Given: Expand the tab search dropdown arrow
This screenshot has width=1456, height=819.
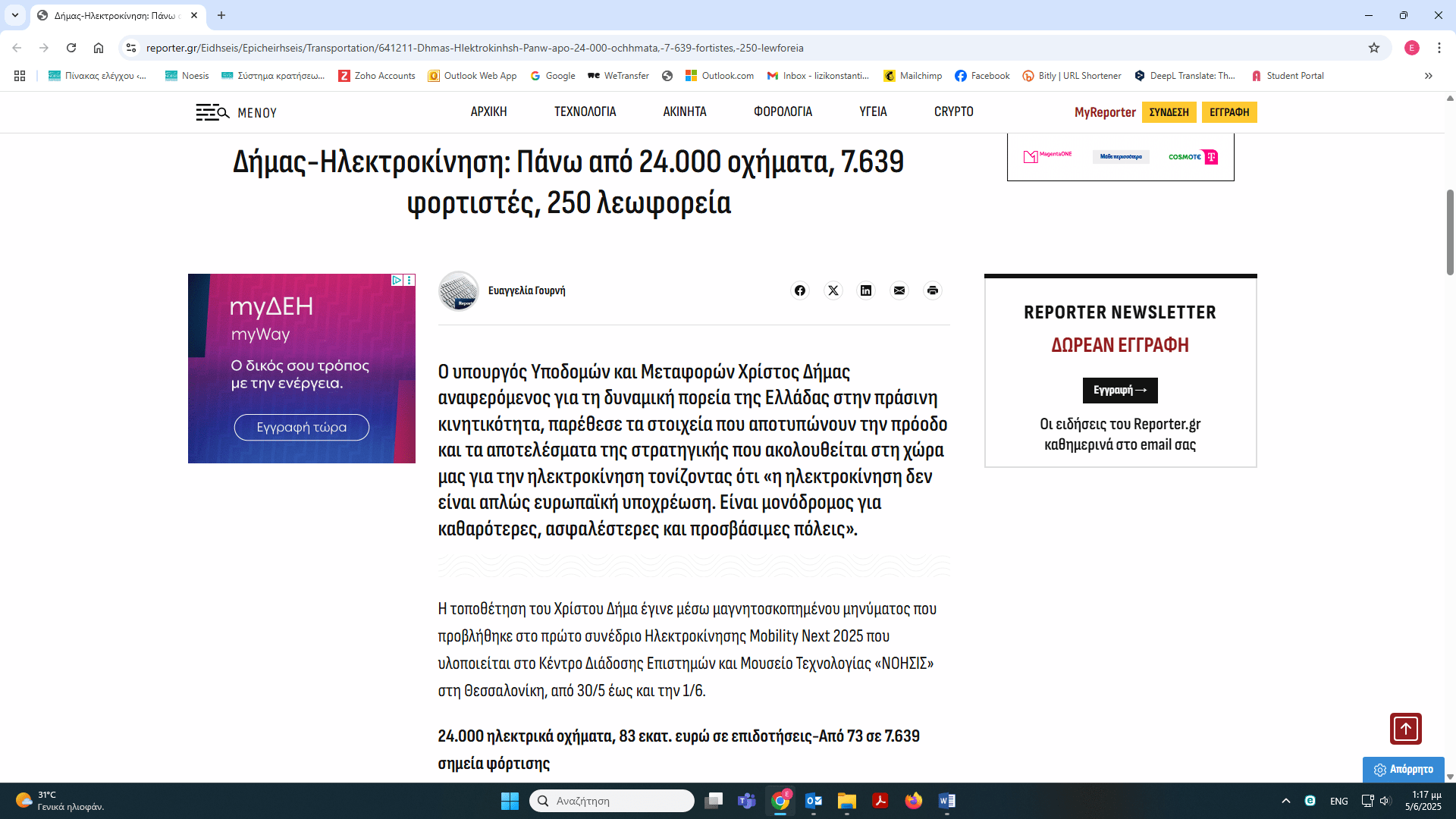Looking at the screenshot, I should [x=14, y=15].
